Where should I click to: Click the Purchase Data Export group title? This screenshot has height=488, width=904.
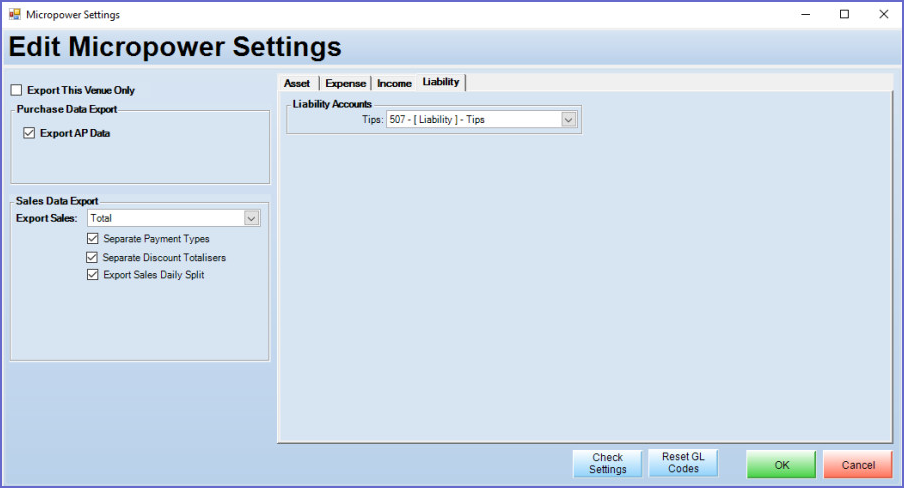pos(67,109)
